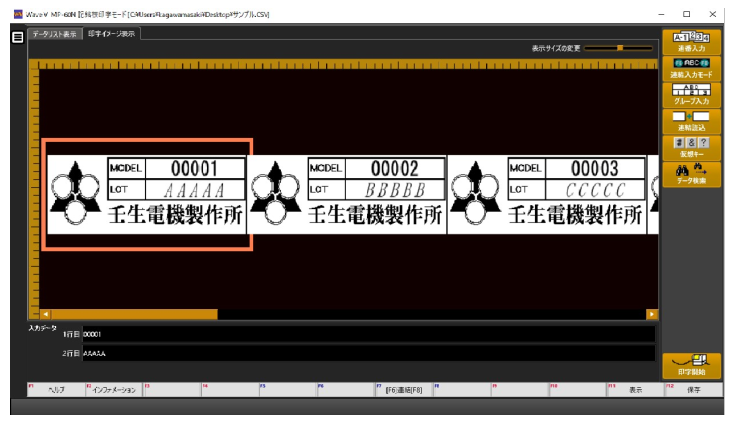Open the 仮想キー virtual keyboard

point(691,148)
